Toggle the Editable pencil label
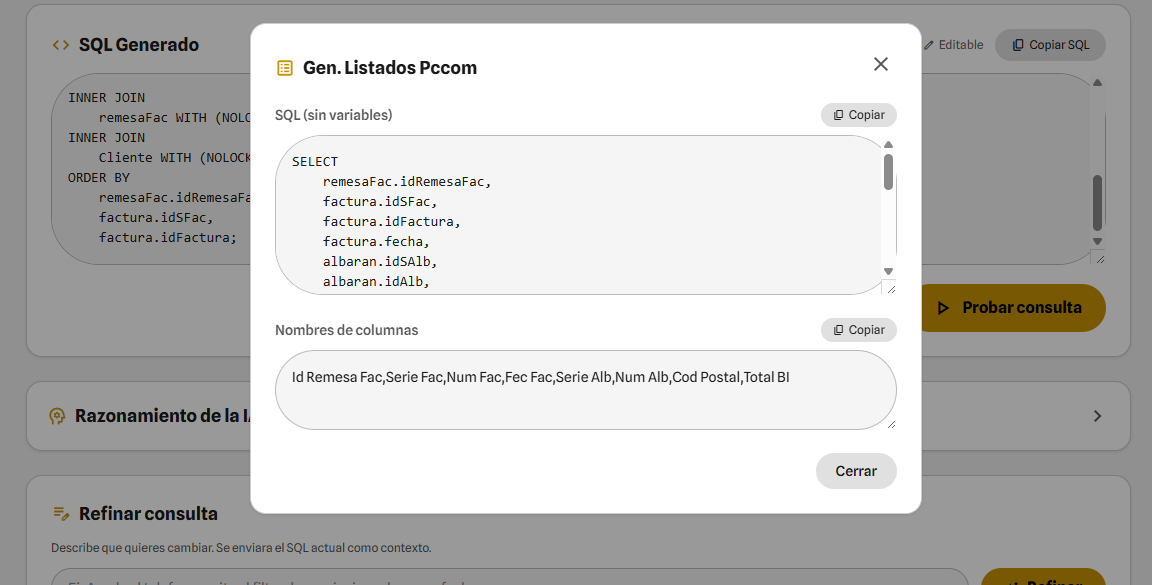 click(954, 45)
